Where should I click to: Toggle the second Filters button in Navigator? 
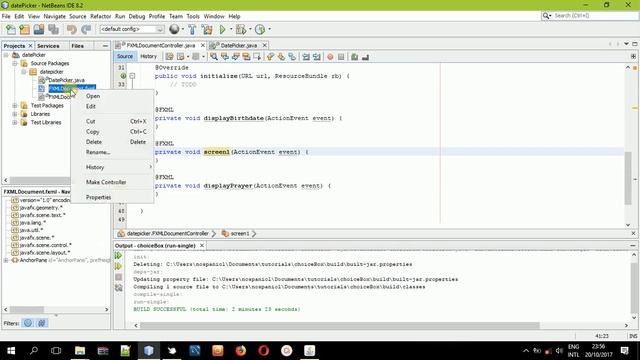click(42, 323)
